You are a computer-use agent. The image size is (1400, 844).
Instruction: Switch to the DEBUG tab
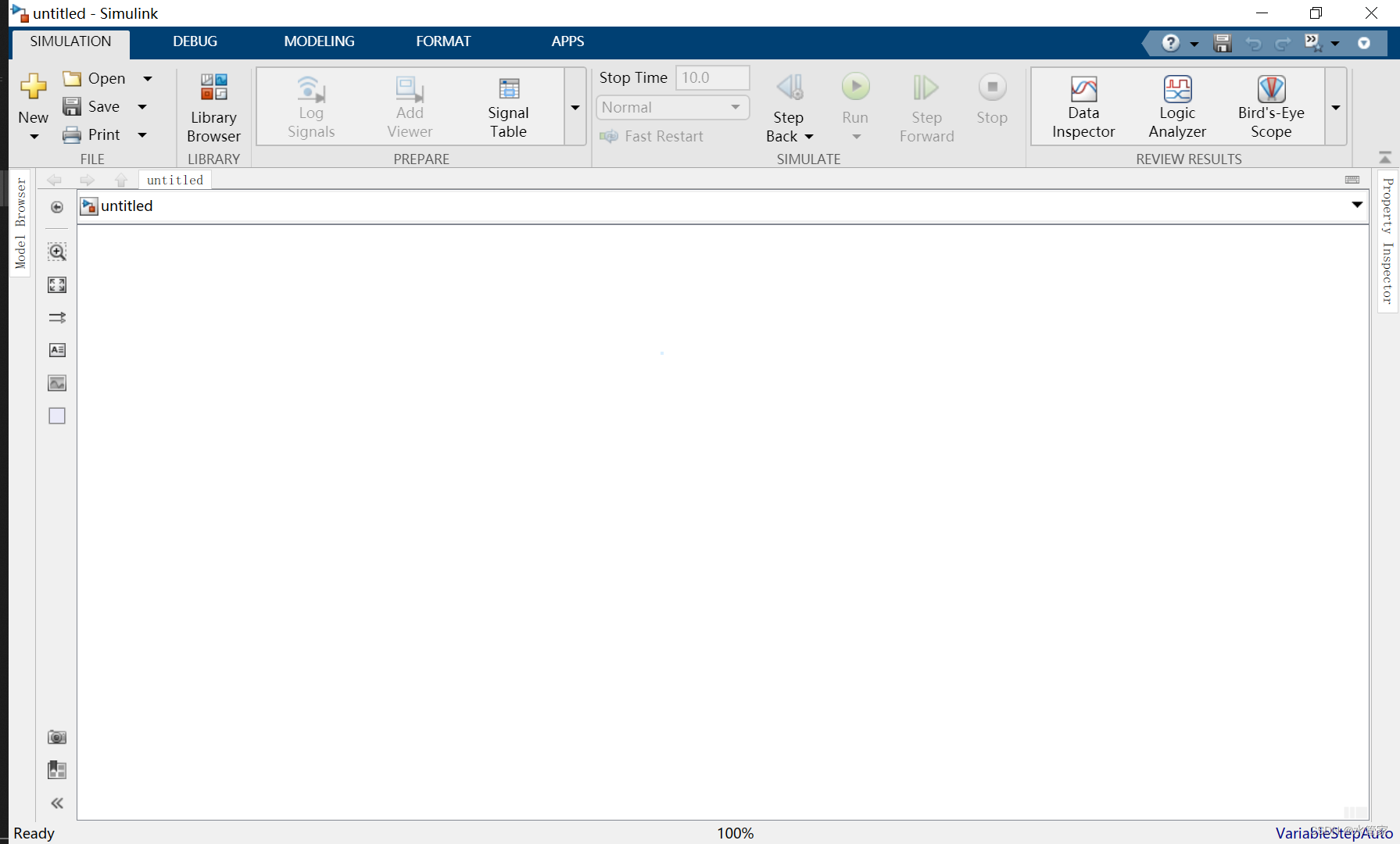coord(195,41)
